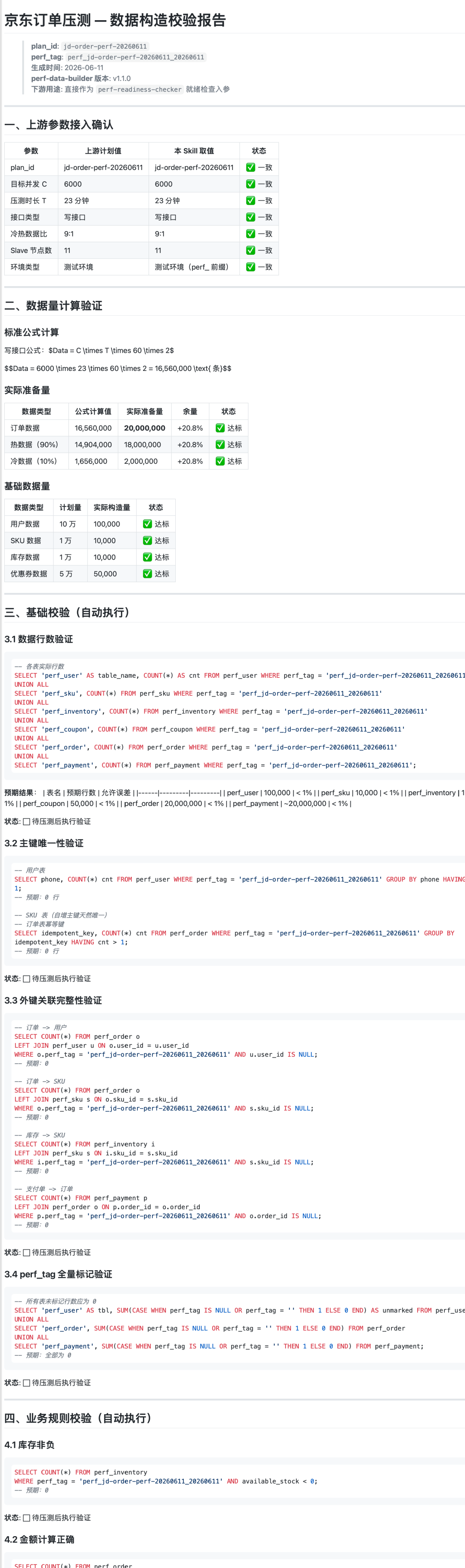The height and width of the screenshot is (1568, 465).
Task: Click the perf_tag value chip in the header
Action: (x=136, y=57)
